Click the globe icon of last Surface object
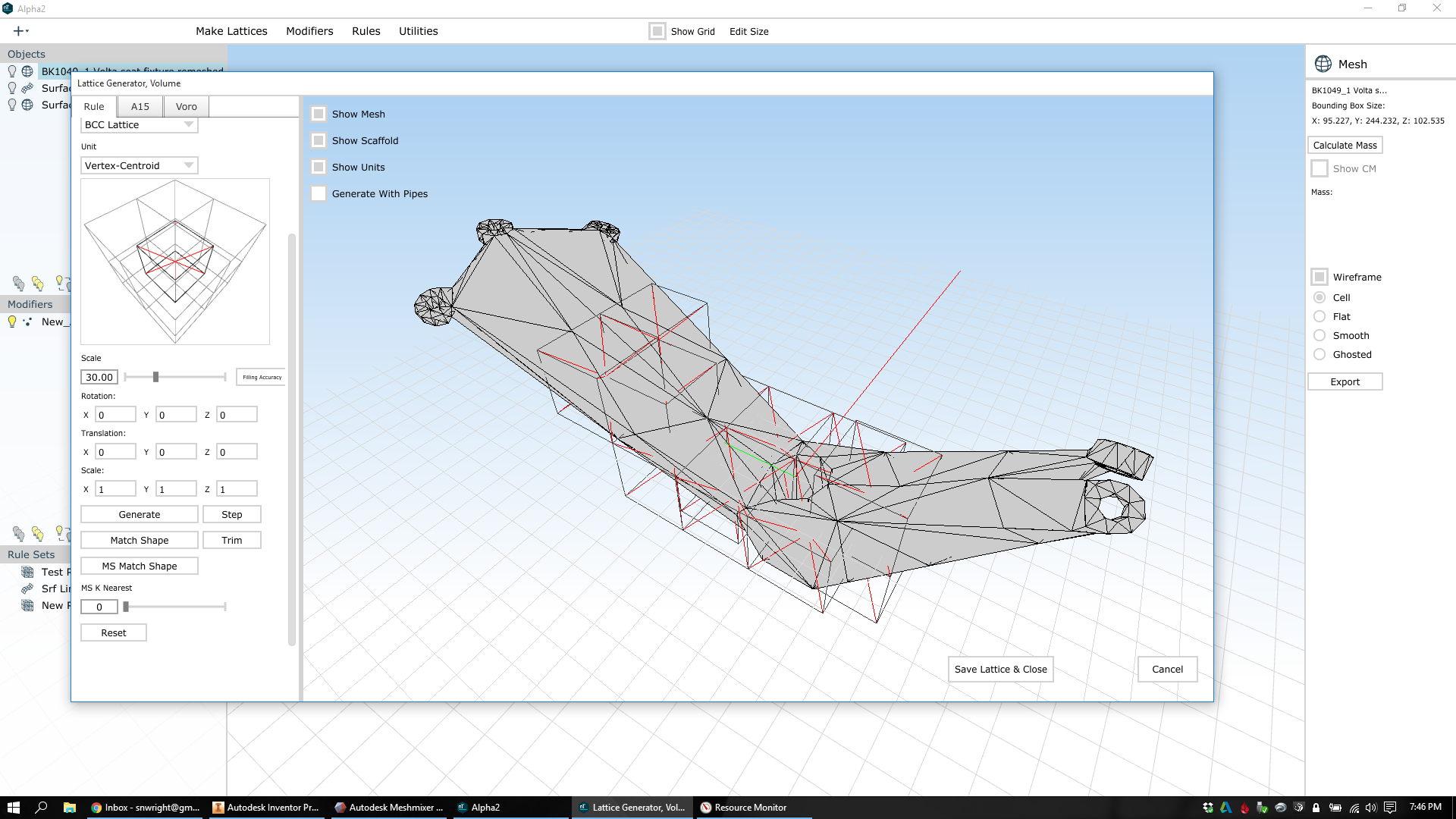The width and height of the screenshot is (1456, 819). click(27, 105)
